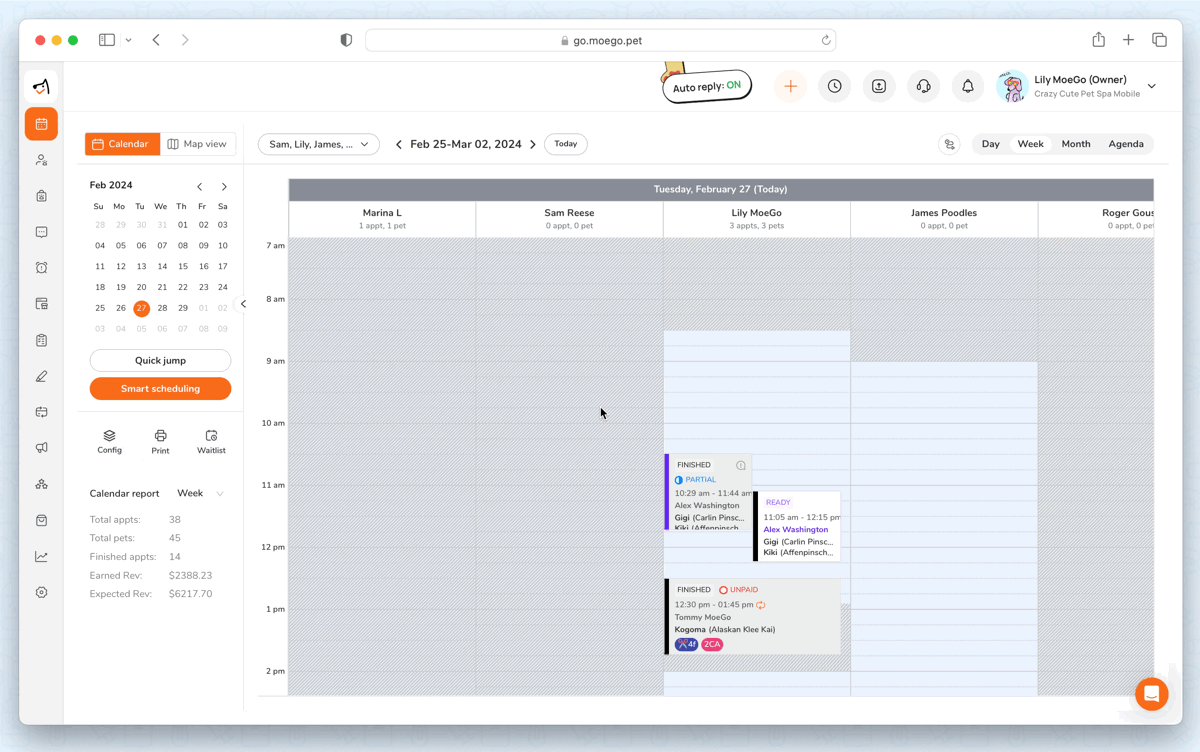1200x752 pixels.
Task: Click the MoeGo logo in the sidebar
Action: point(41,87)
